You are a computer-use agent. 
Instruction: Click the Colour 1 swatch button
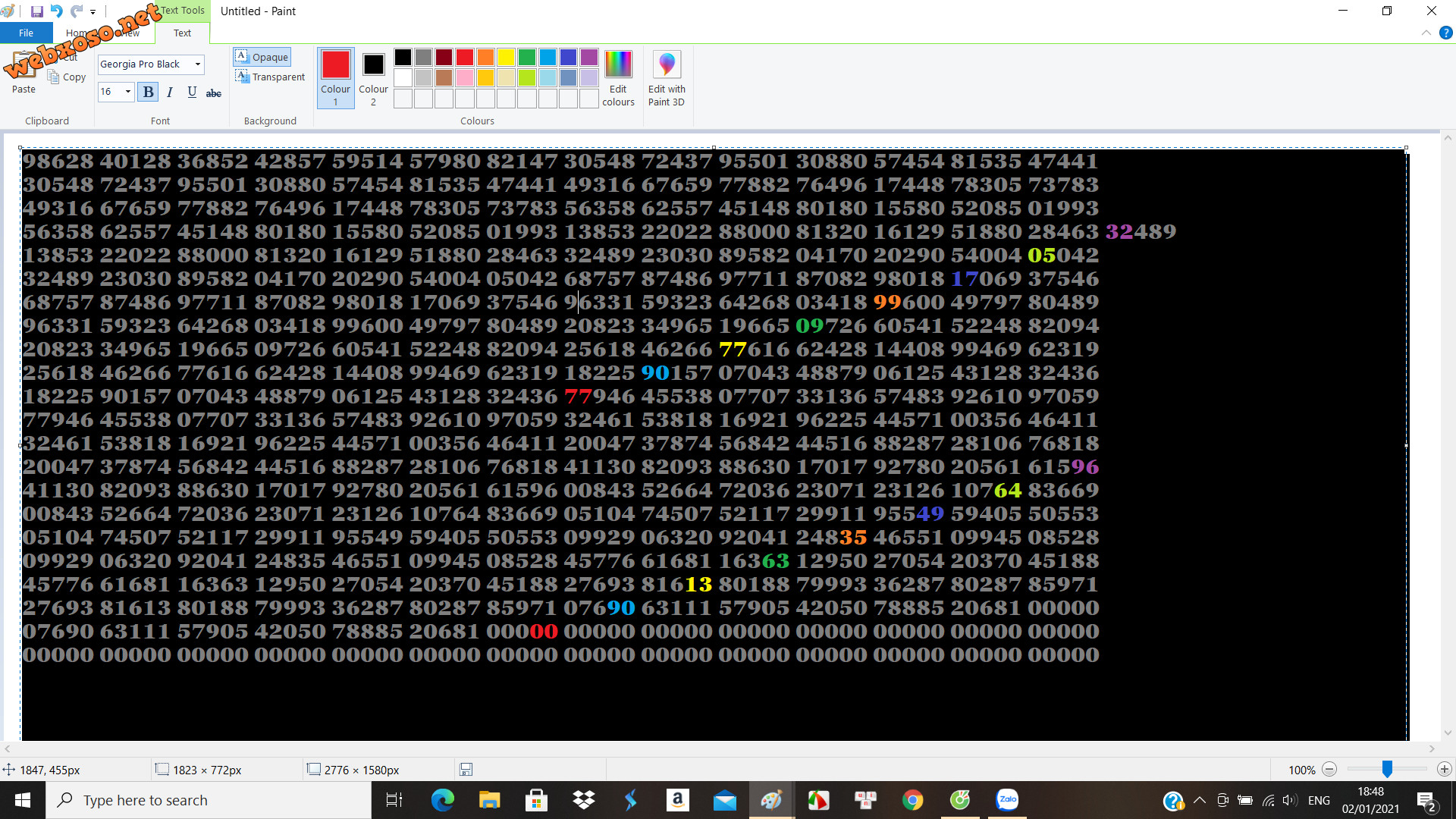(x=335, y=78)
